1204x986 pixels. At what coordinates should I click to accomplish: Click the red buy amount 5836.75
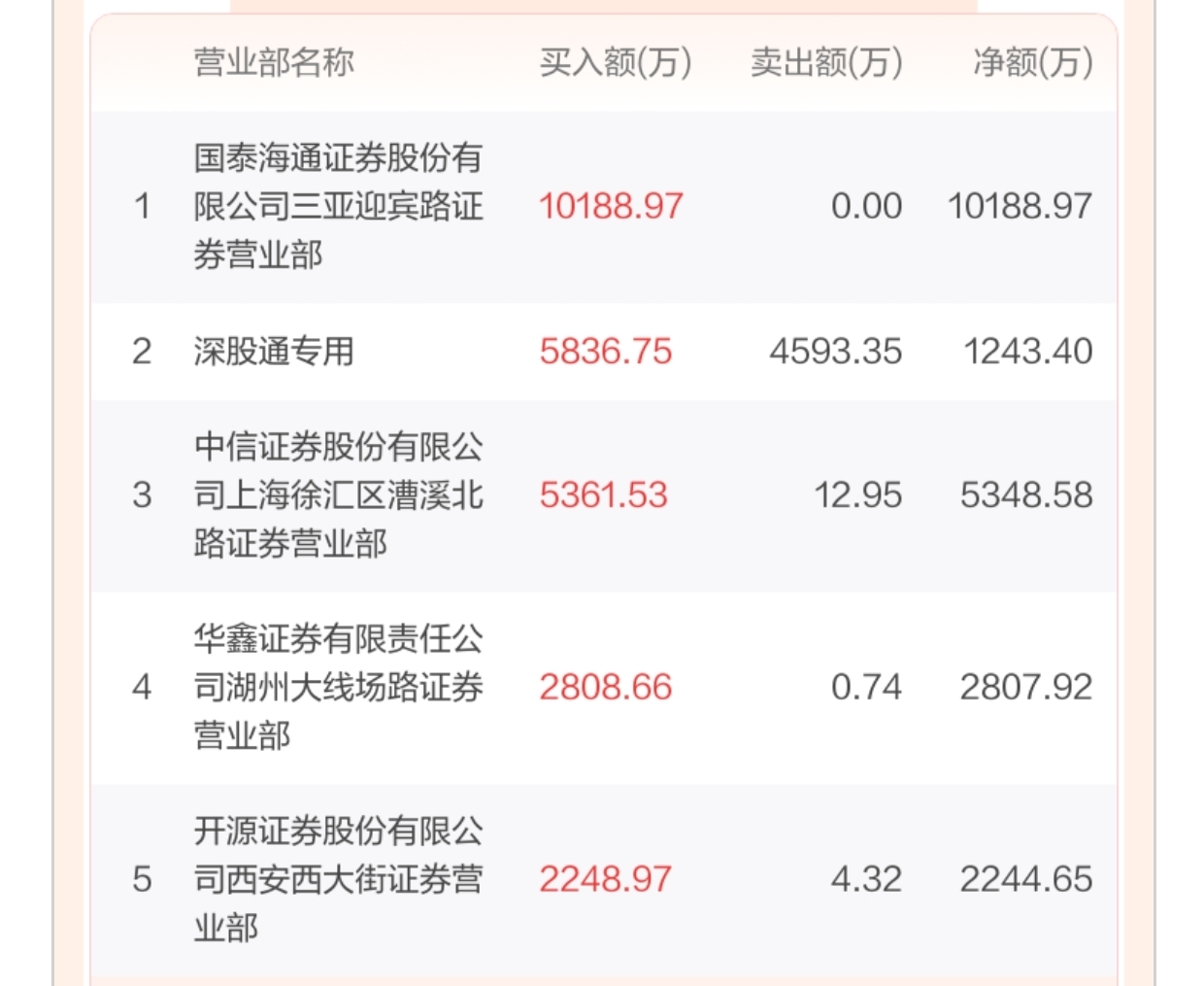point(606,352)
